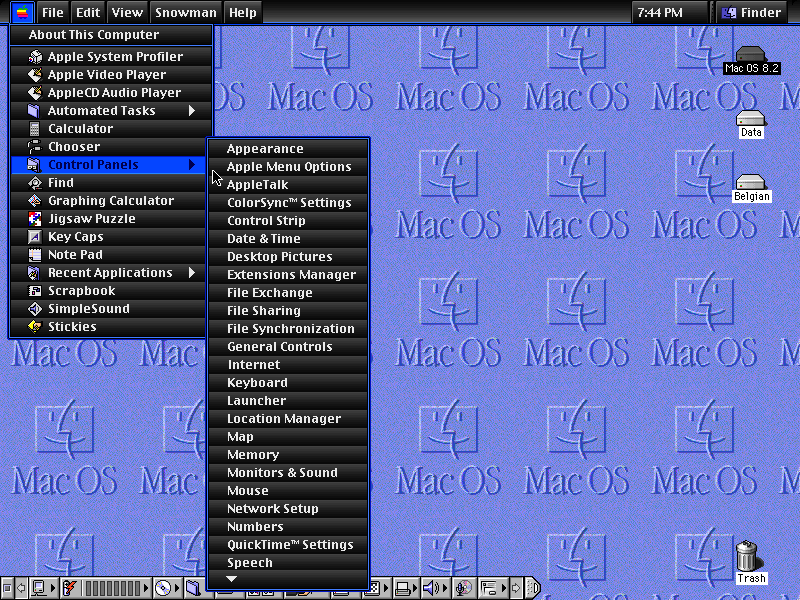
Task: Select Network Setup
Action: [288, 509]
